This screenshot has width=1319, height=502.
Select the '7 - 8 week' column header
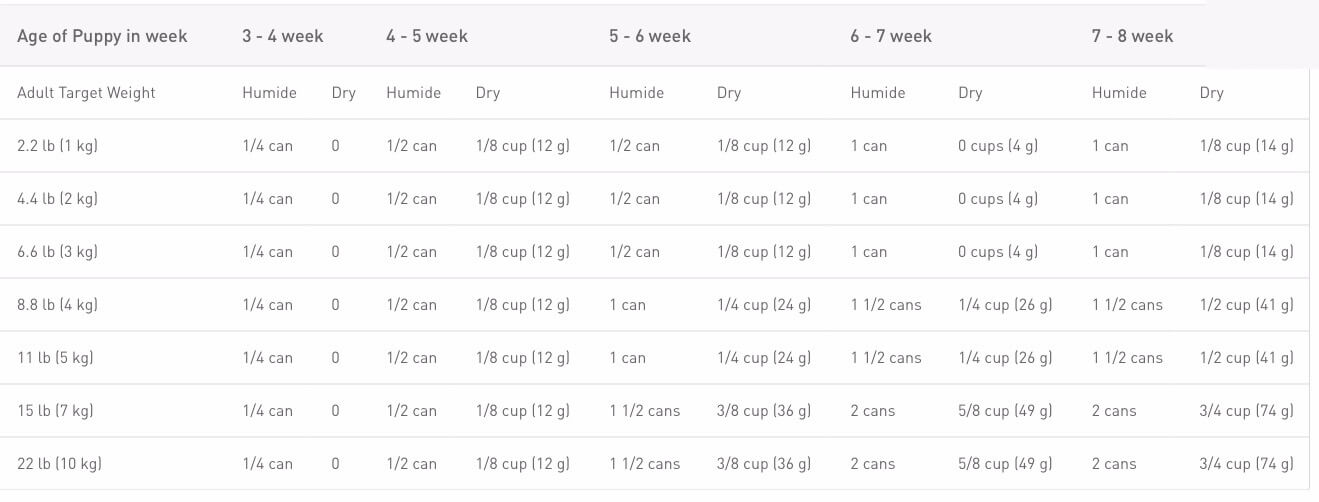point(1133,36)
